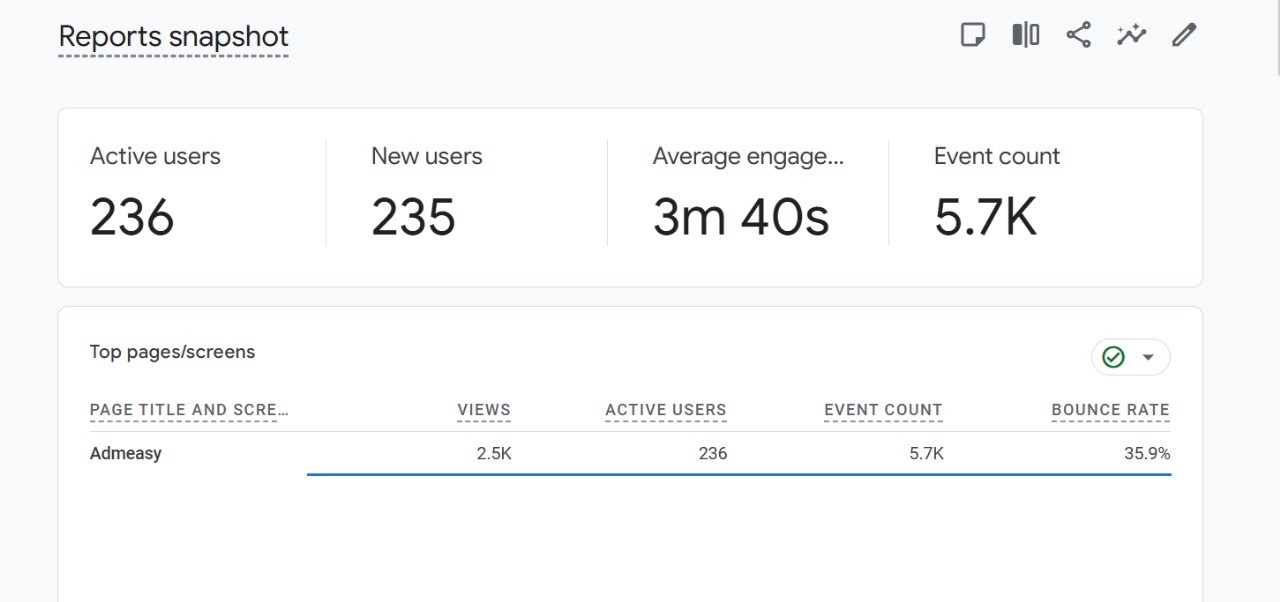Select the Average engagement metric card
The image size is (1280, 602).
747,195
